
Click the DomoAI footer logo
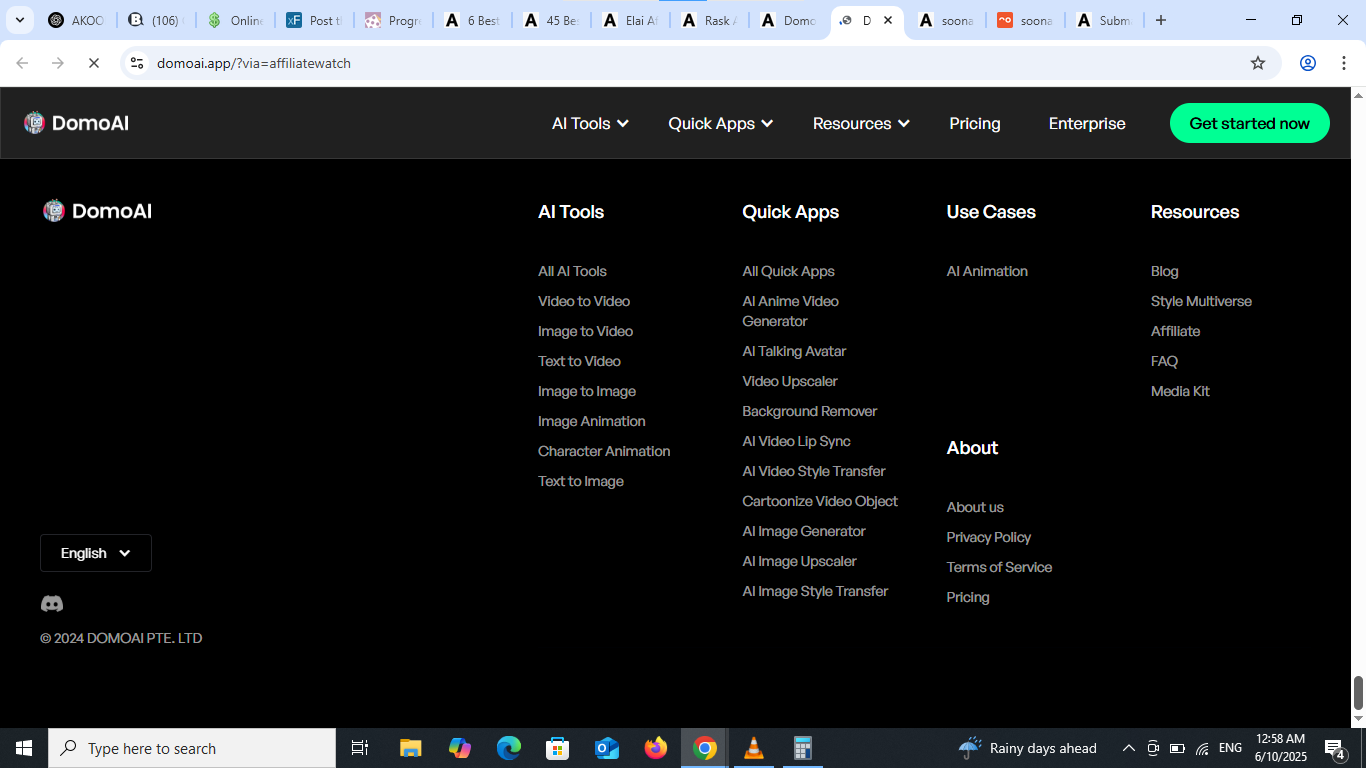pos(97,211)
